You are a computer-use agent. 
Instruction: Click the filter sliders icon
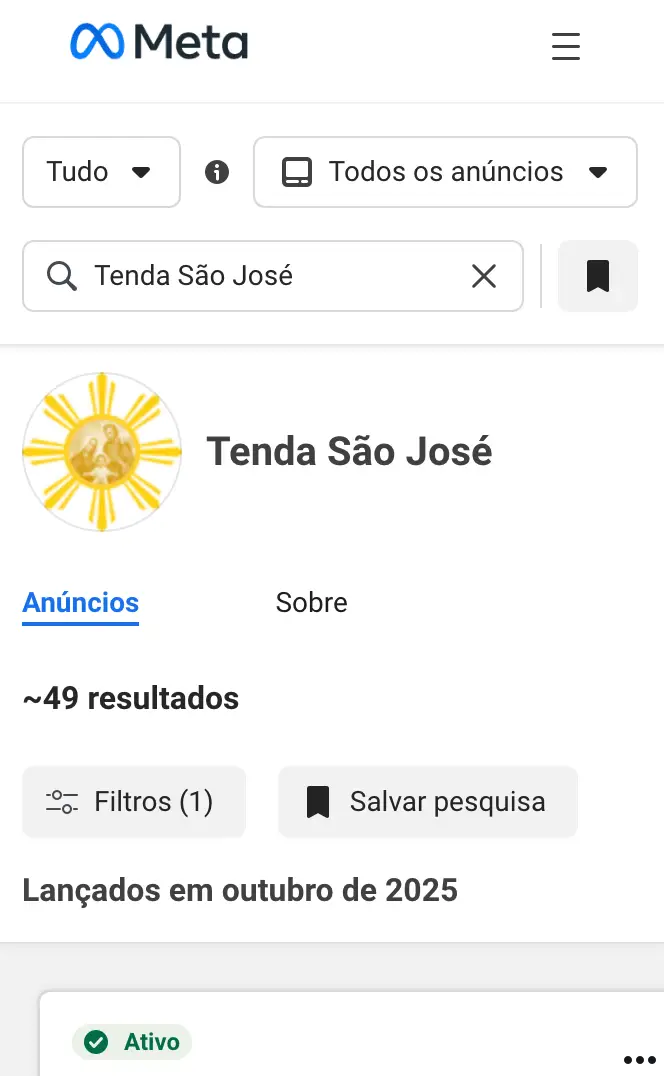[62, 802]
